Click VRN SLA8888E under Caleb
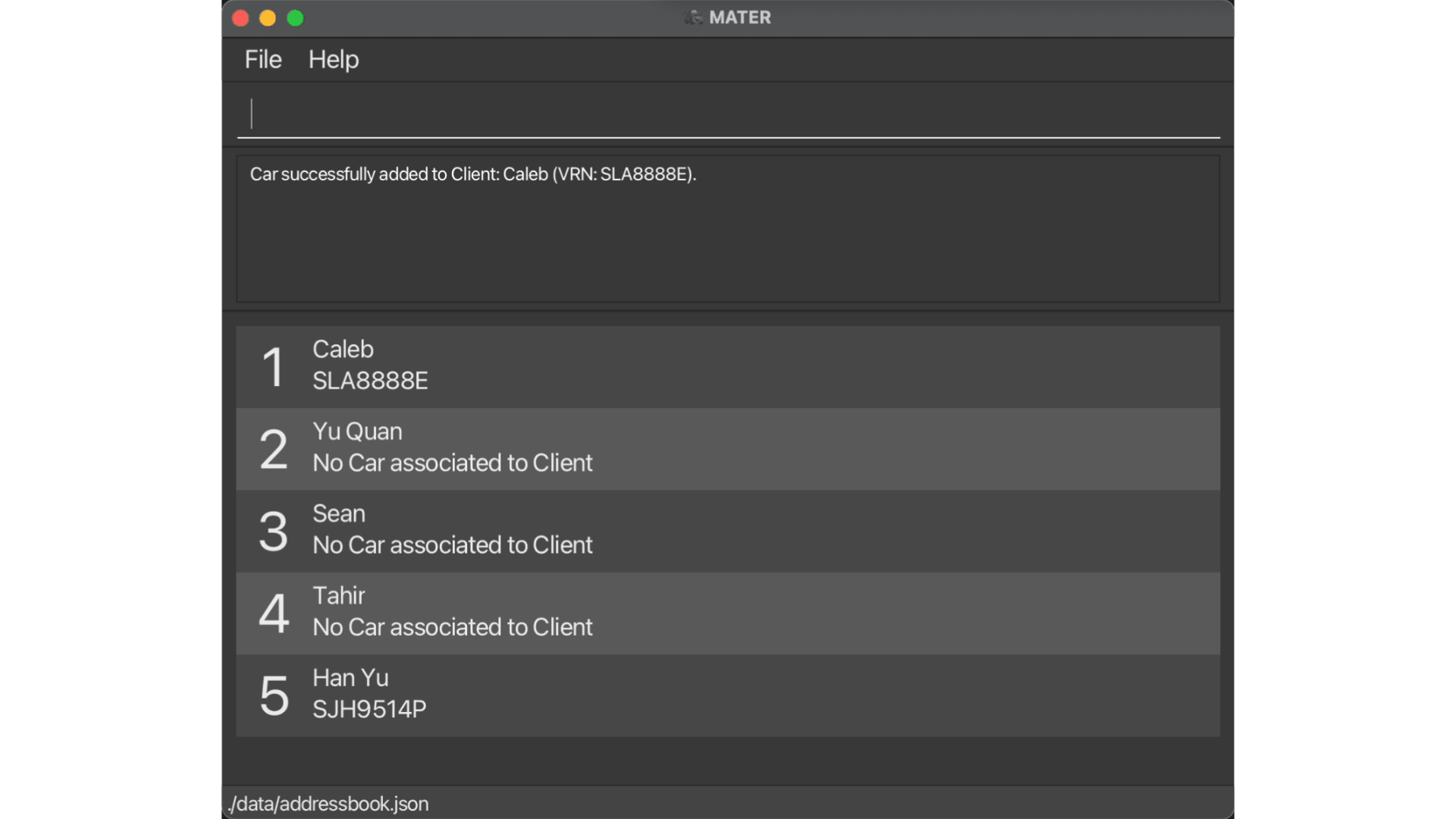 pyautogui.click(x=370, y=381)
